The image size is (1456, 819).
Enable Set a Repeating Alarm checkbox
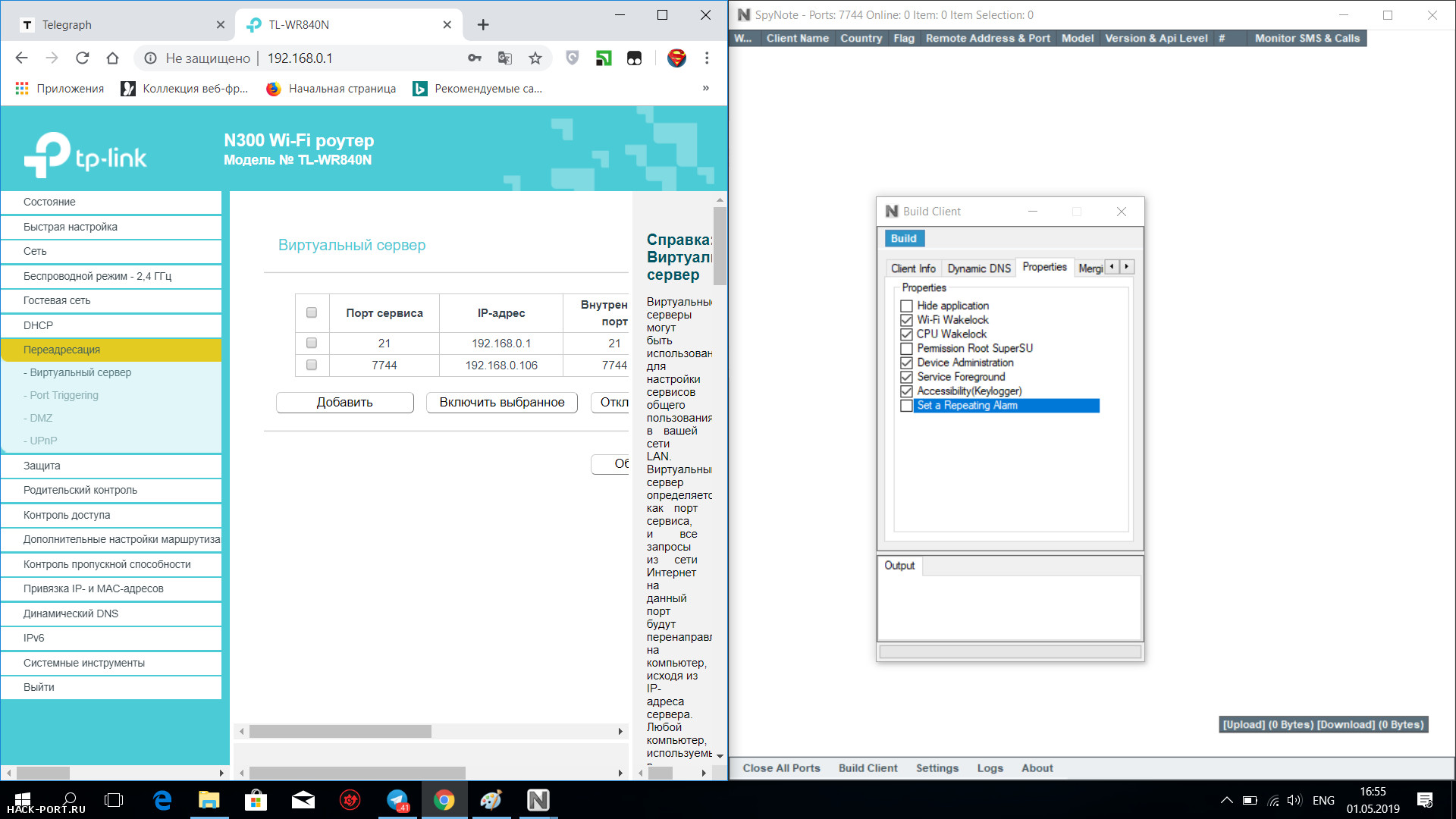click(906, 406)
